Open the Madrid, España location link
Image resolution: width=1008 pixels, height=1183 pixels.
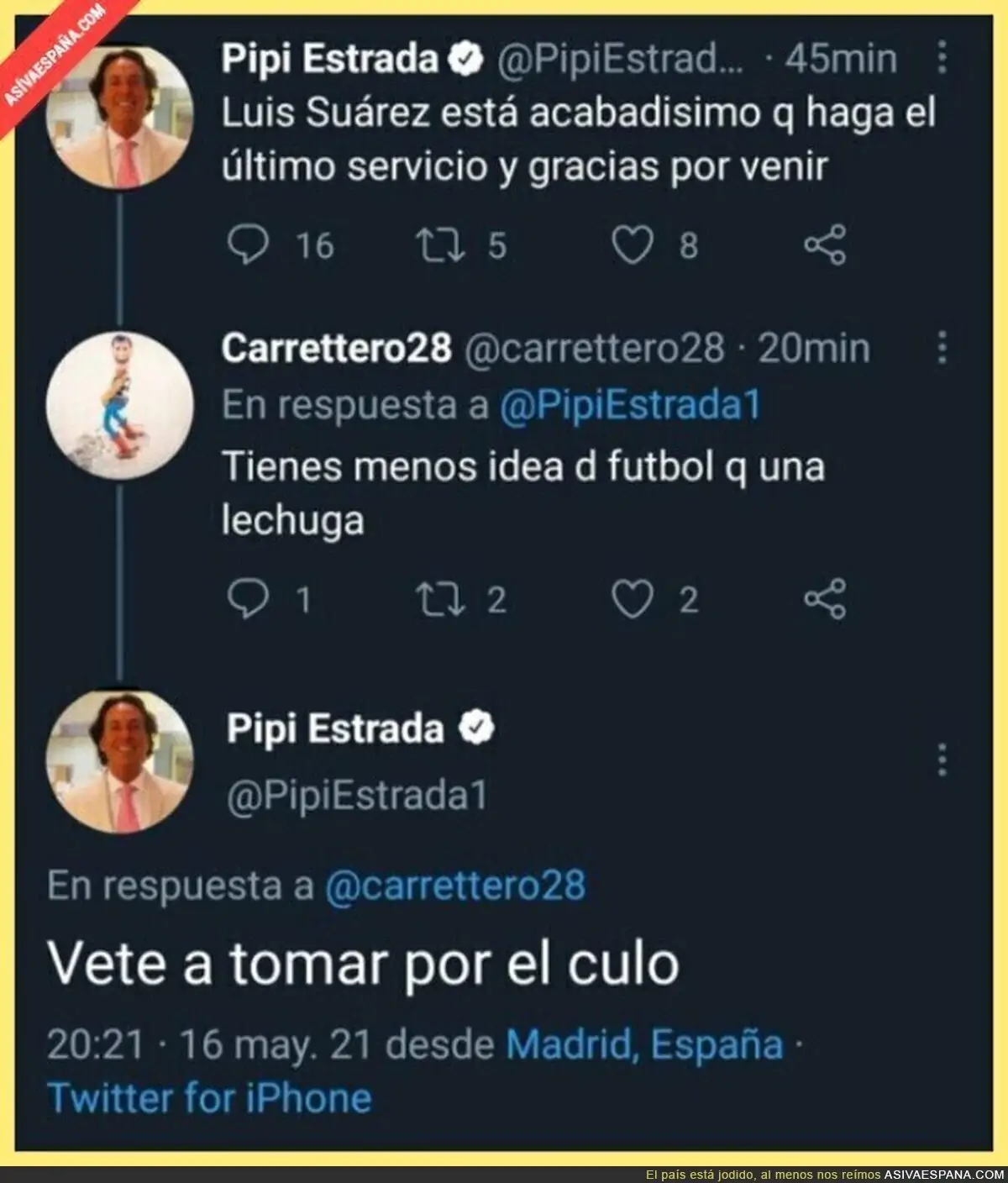[x=644, y=1044]
